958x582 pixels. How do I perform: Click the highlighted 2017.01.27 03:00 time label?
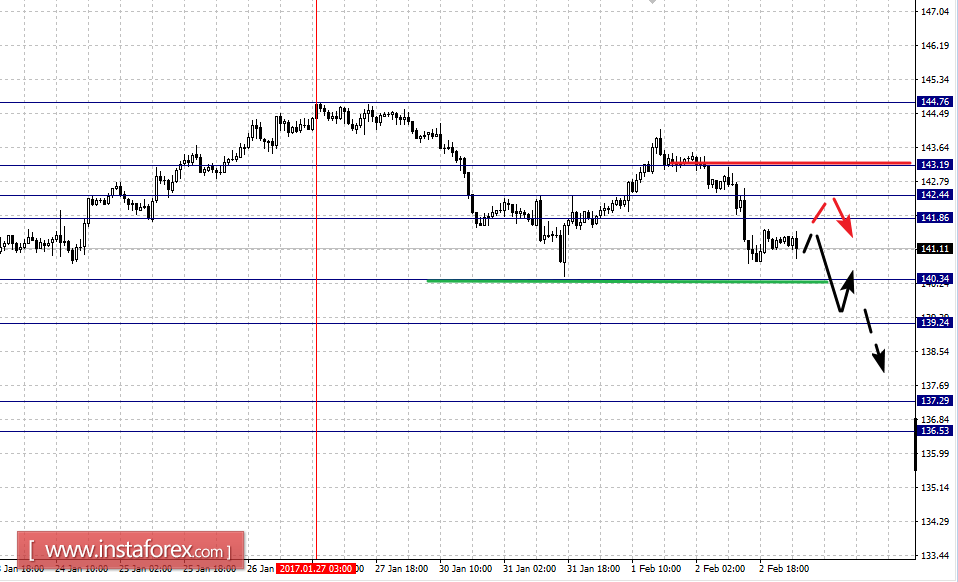(x=315, y=569)
